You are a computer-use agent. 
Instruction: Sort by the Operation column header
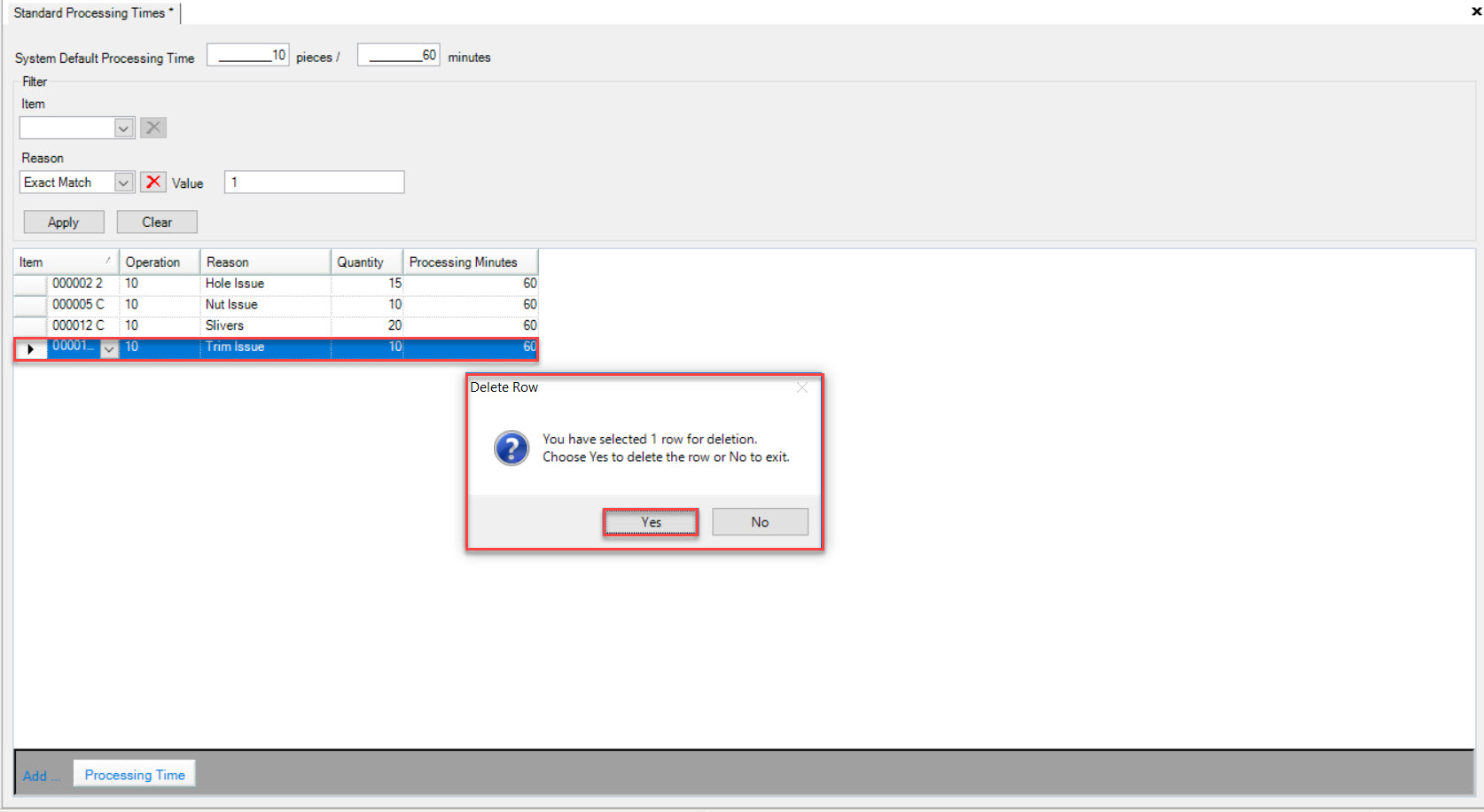[x=160, y=262]
